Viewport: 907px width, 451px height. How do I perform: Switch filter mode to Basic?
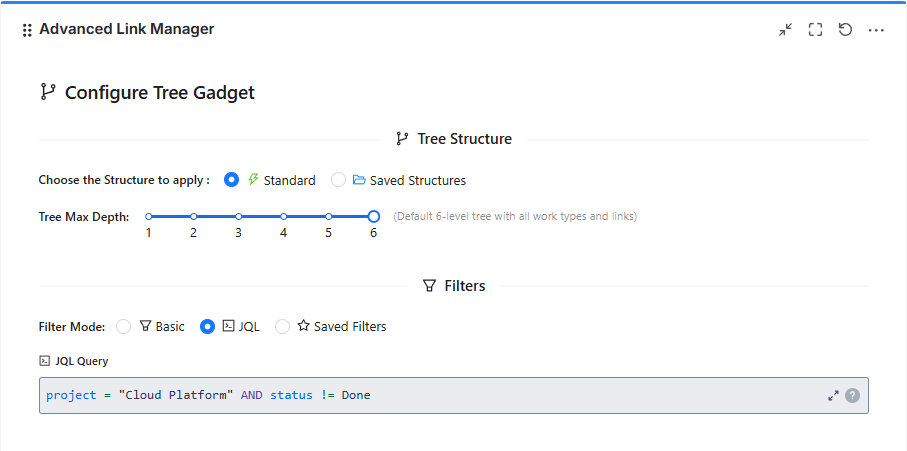[124, 326]
